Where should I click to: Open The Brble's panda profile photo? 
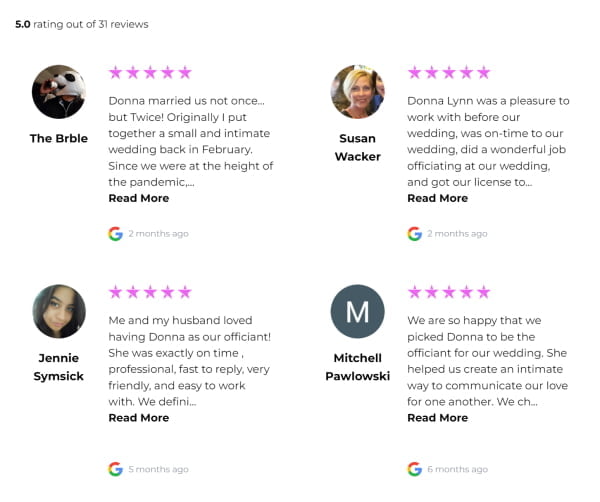click(59, 91)
